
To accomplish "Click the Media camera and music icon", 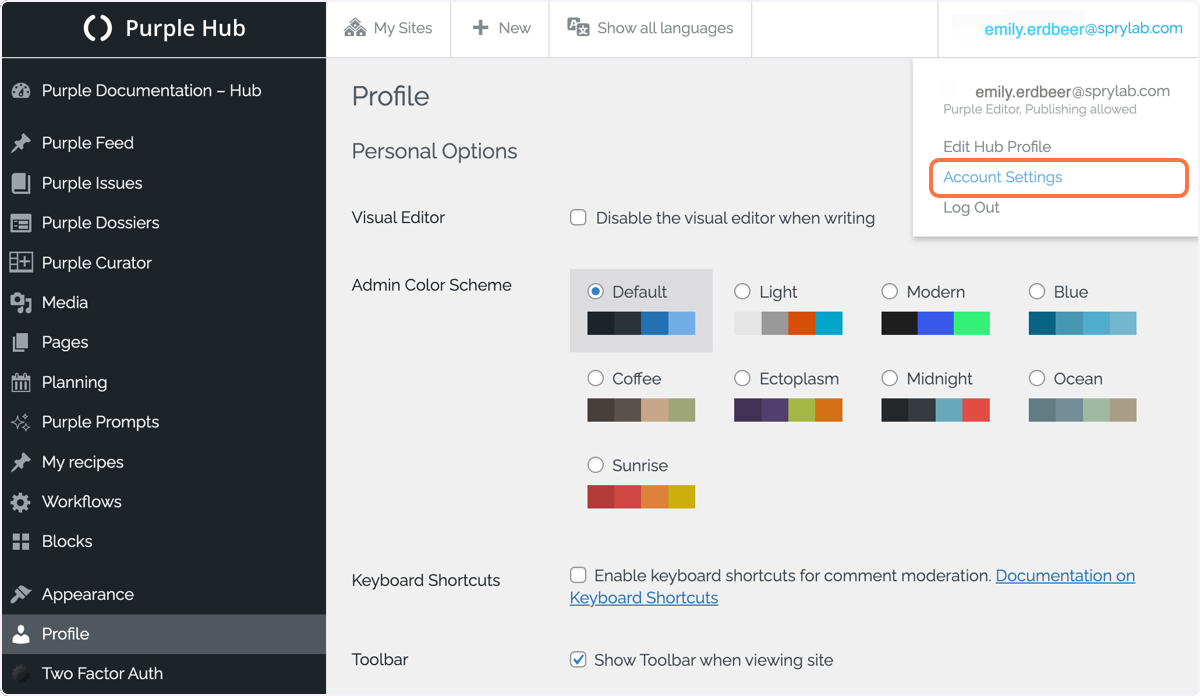I will click(x=21, y=302).
